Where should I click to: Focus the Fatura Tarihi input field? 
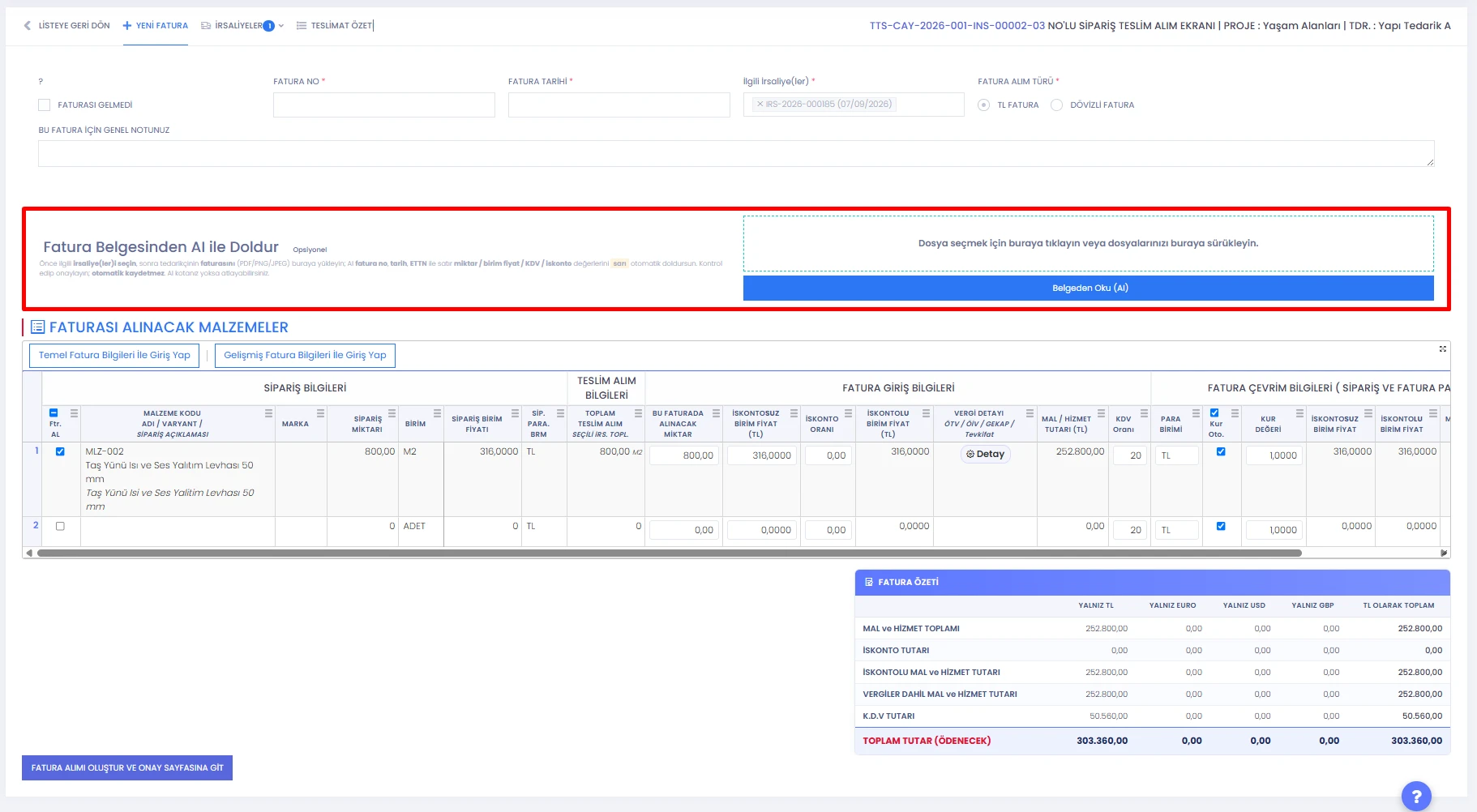point(619,105)
